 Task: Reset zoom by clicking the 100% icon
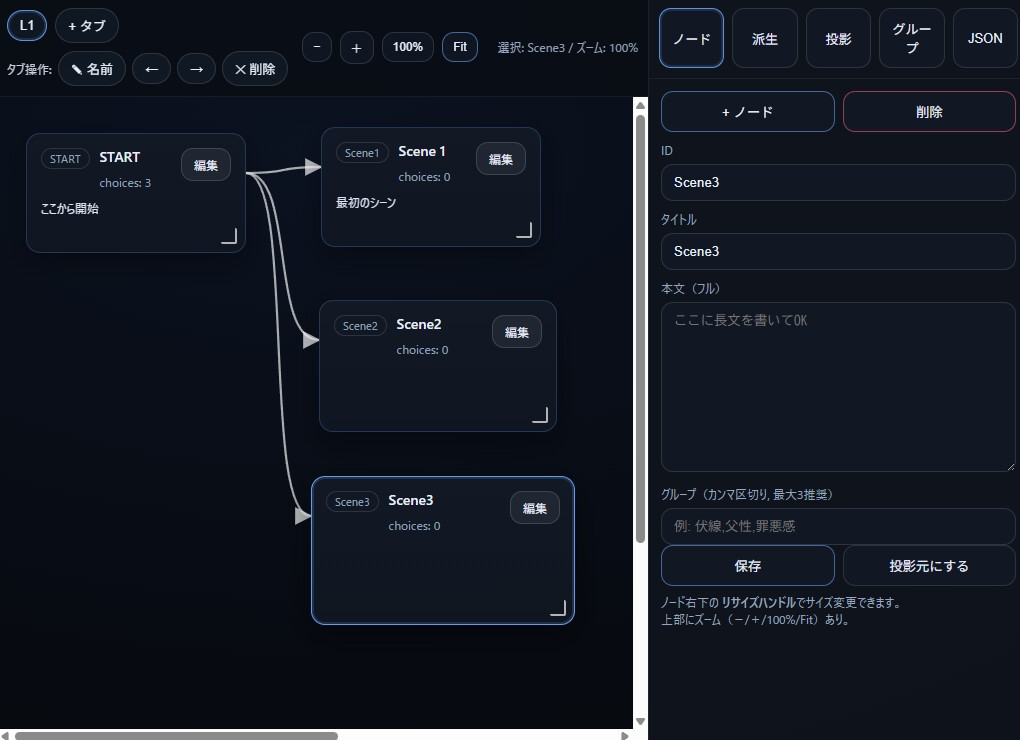coord(407,47)
